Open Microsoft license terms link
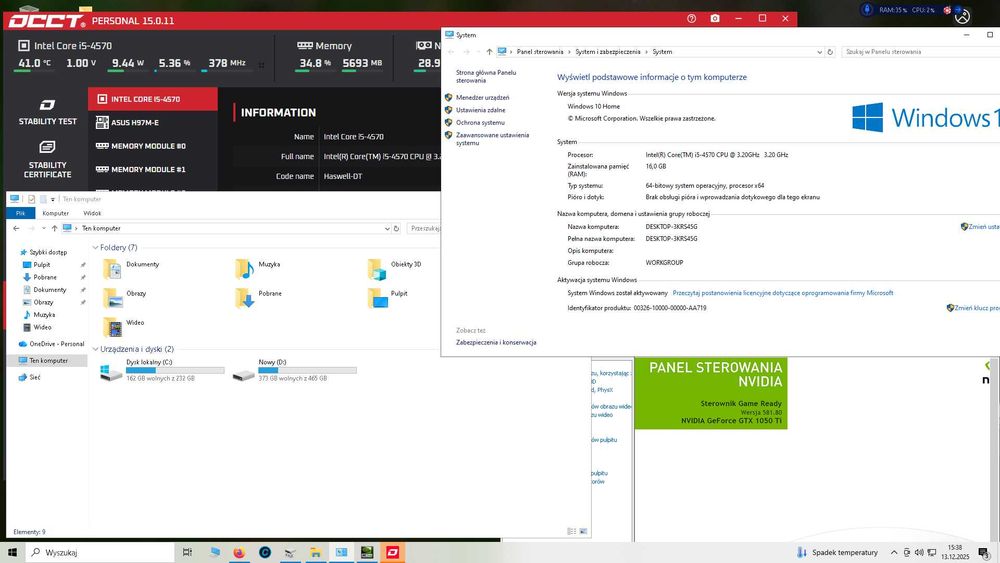Screen dimensions: 1000x563 [x=783, y=293]
